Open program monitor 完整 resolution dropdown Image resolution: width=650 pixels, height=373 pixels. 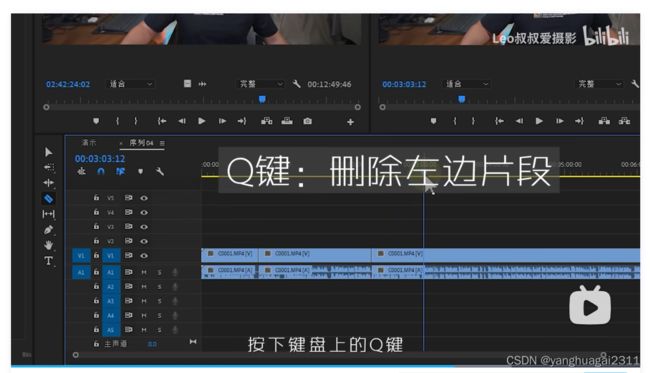(x=600, y=84)
